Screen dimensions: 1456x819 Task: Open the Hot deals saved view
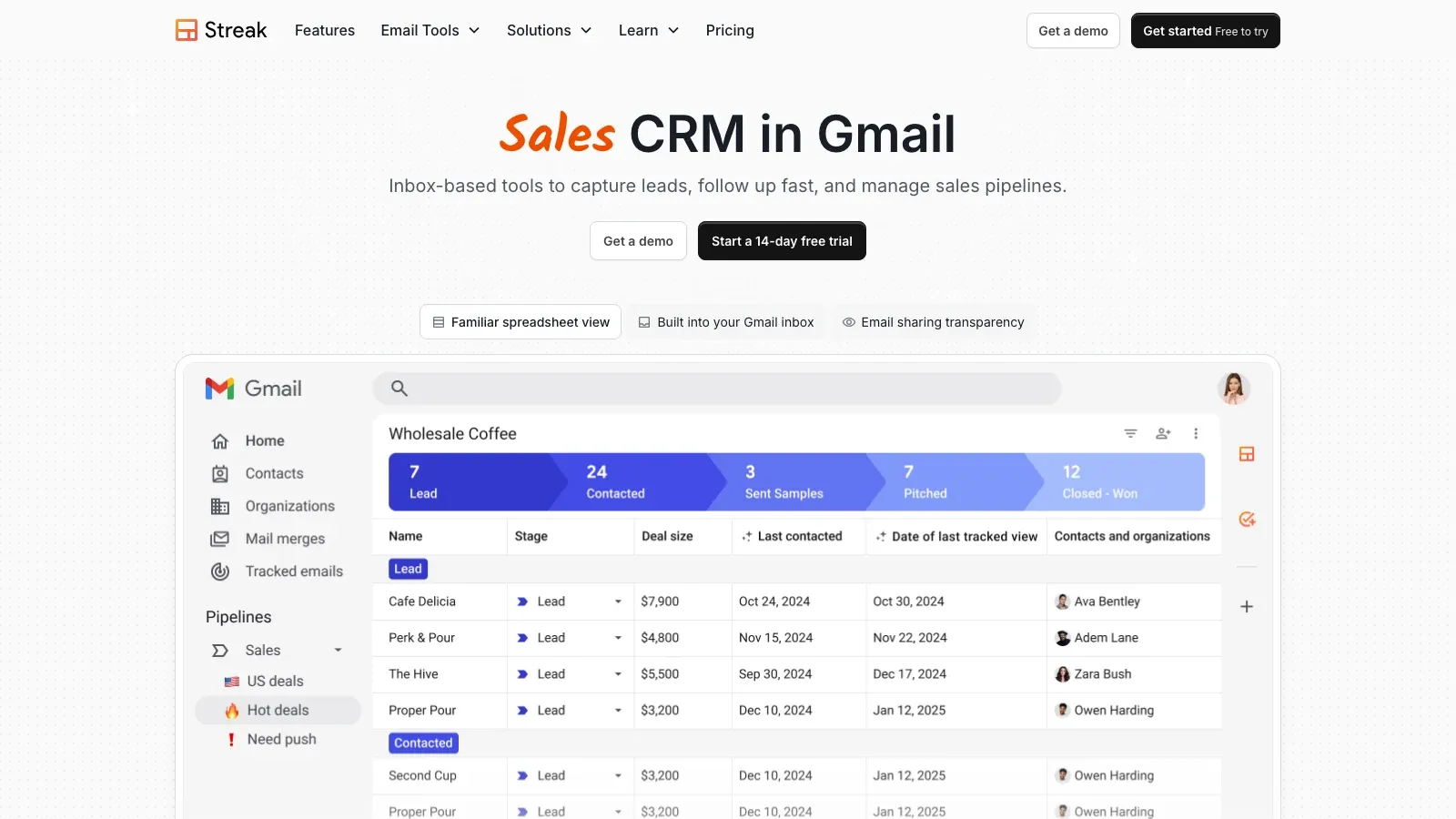coord(278,711)
